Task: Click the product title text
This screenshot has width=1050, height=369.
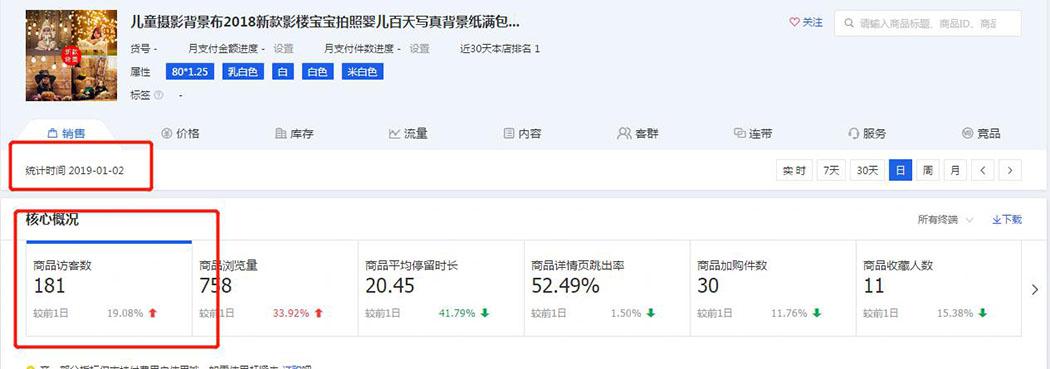Action: coord(325,22)
